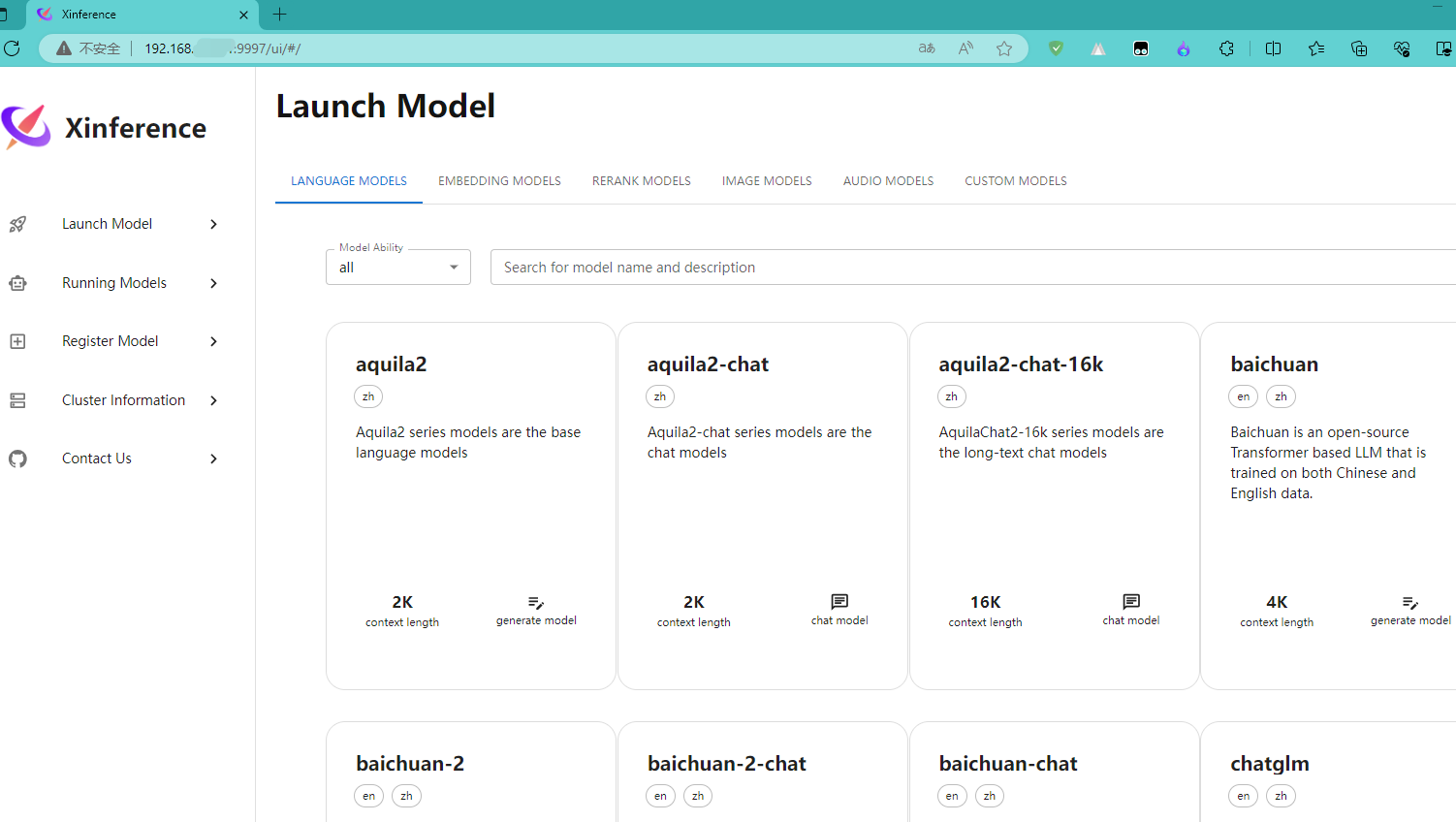
Task: Switch to the Image Models tab
Action: (767, 181)
